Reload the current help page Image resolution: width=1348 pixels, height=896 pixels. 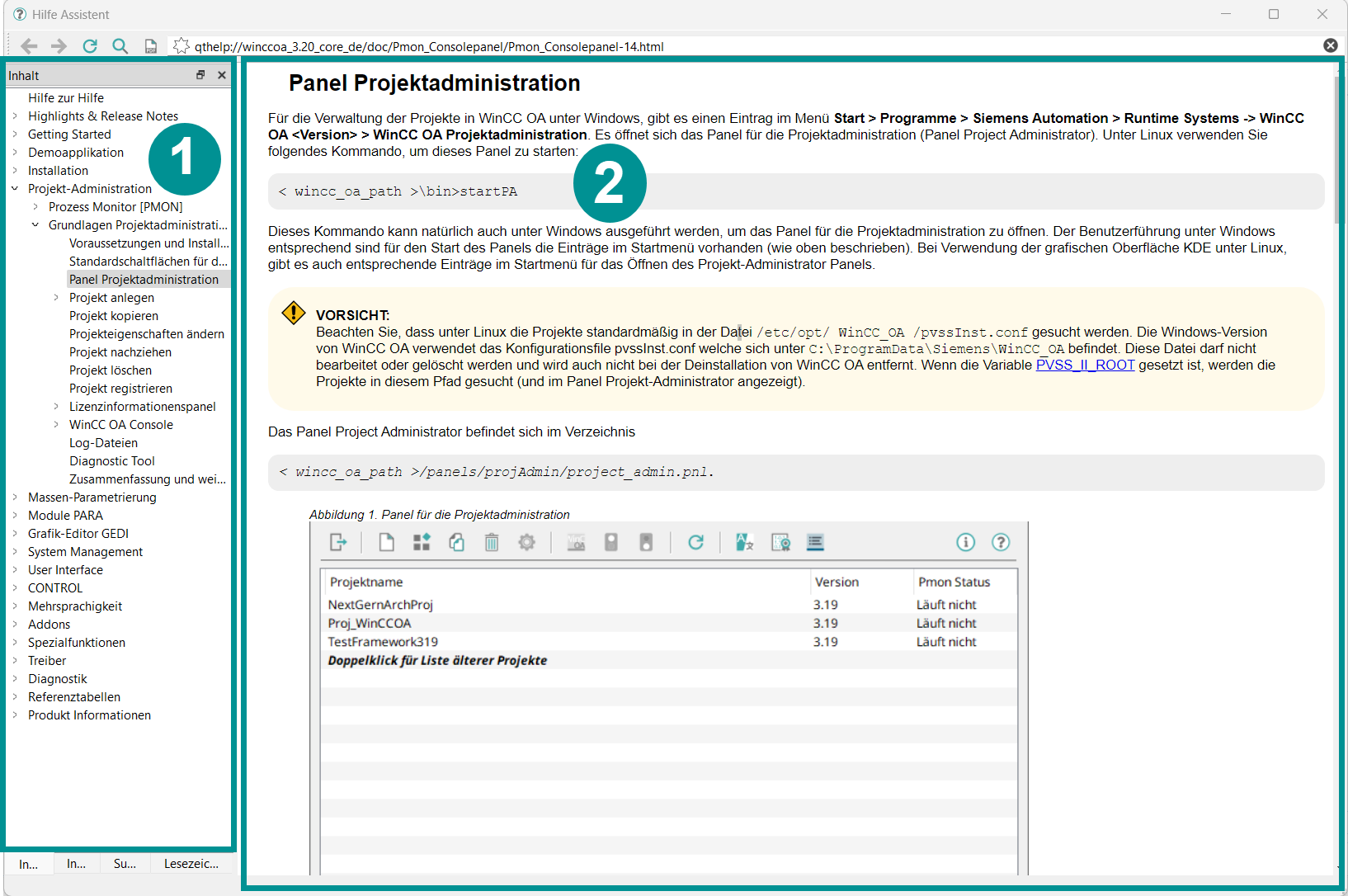pos(90,46)
